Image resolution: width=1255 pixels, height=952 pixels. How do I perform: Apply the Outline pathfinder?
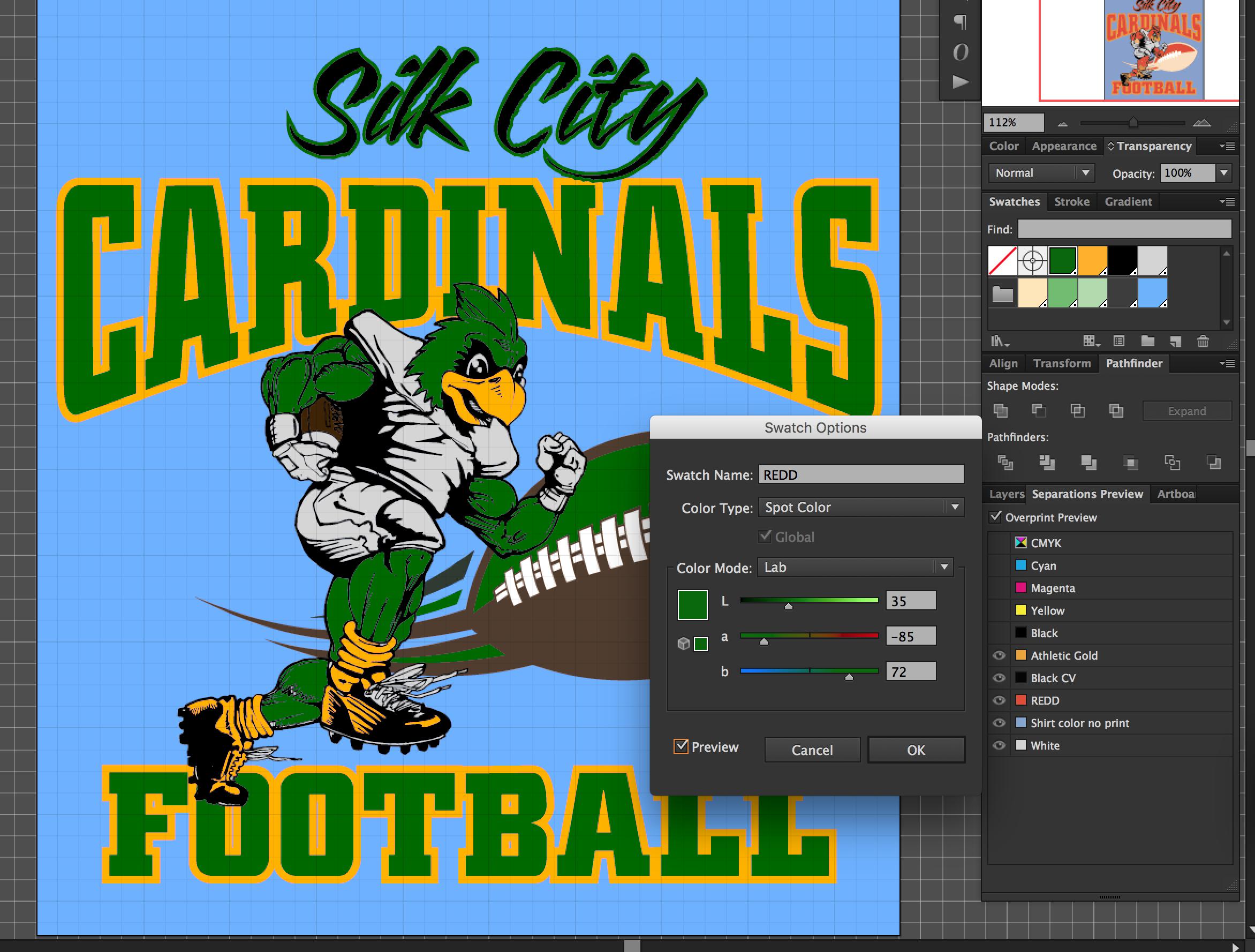pos(1172,463)
